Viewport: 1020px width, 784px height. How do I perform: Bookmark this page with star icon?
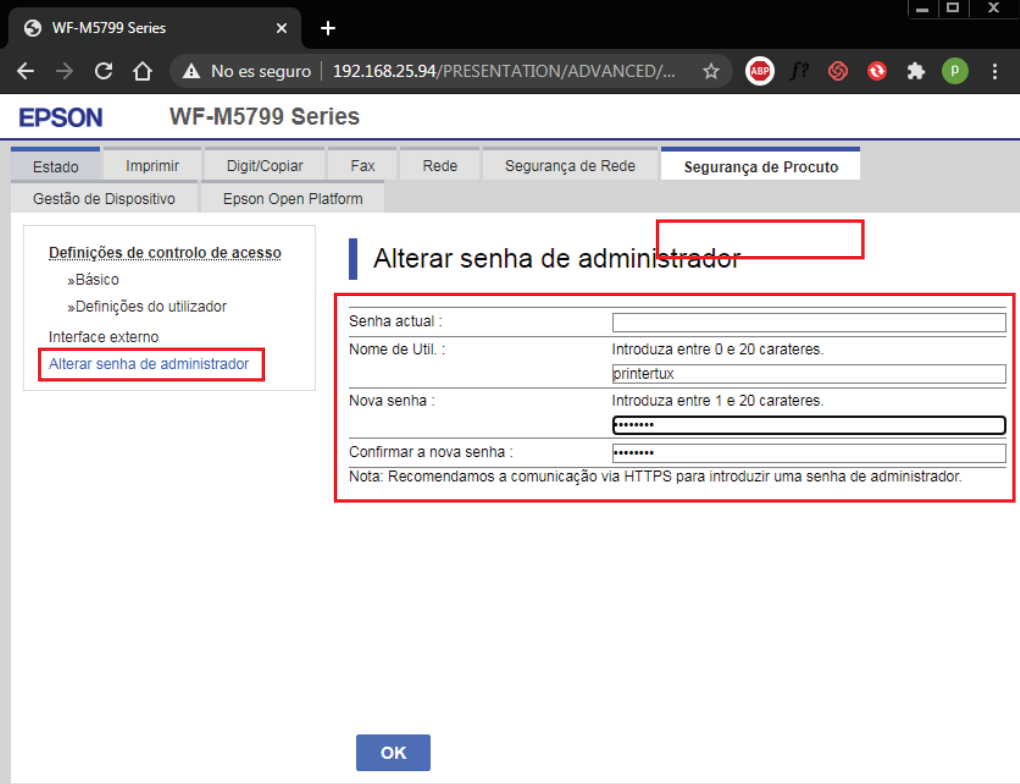711,71
